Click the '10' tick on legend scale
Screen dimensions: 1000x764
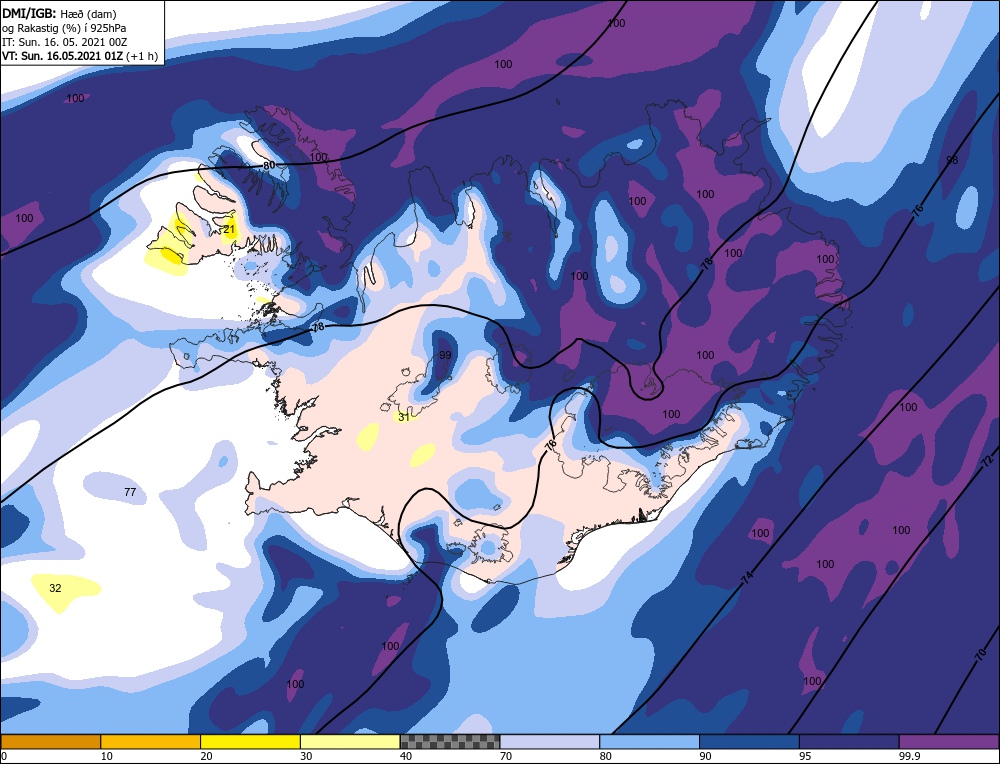(106, 756)
